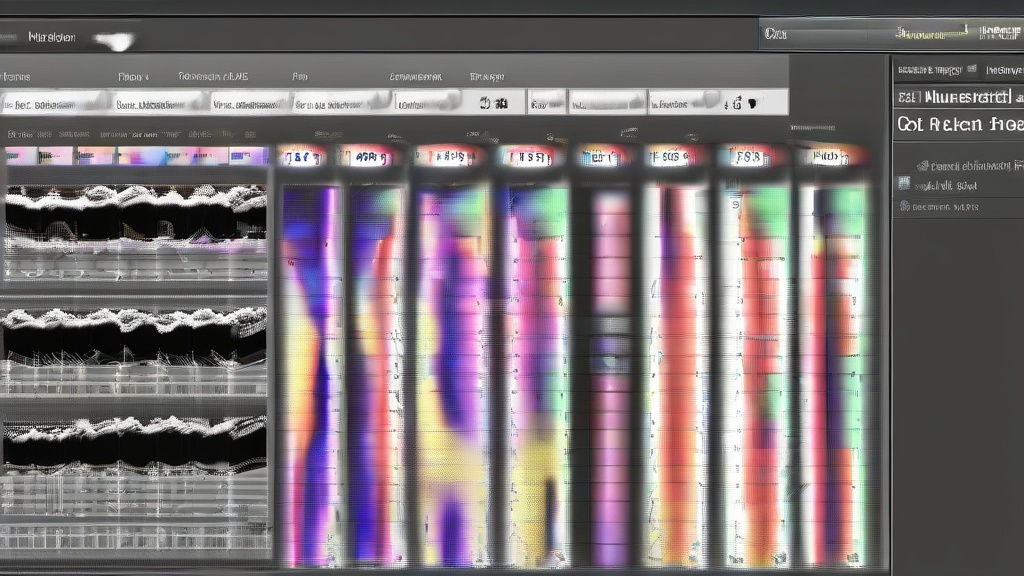Switch to the second tab in the right panel
Screen dimensions: 1024x576
pos(1003,70)
